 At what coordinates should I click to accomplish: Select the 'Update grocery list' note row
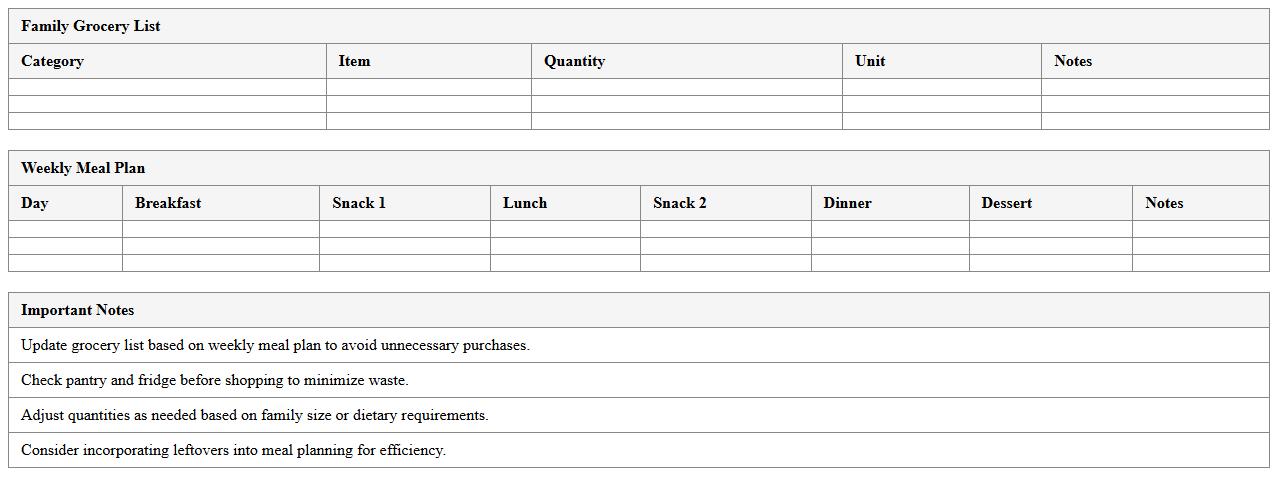(x=275, y=345)
